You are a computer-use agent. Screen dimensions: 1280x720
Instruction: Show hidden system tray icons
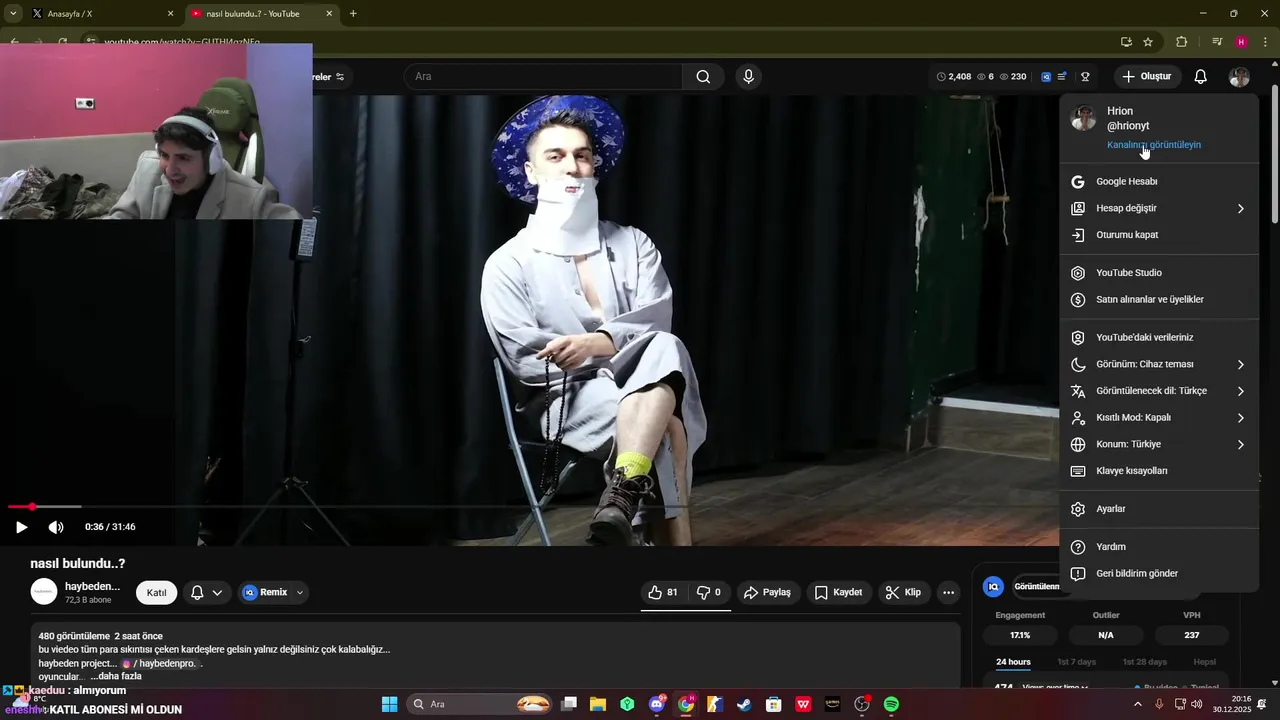tap(1137, 704)
